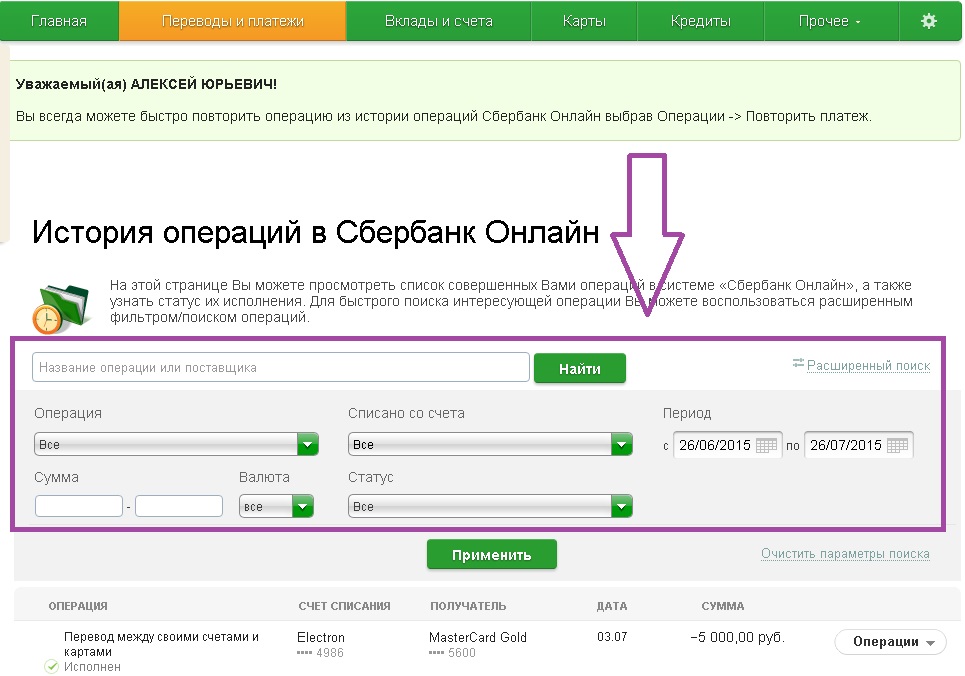This screenshot has height=676, width=965.
Task: Open the Прочее menu
Action: coord(830,20)
